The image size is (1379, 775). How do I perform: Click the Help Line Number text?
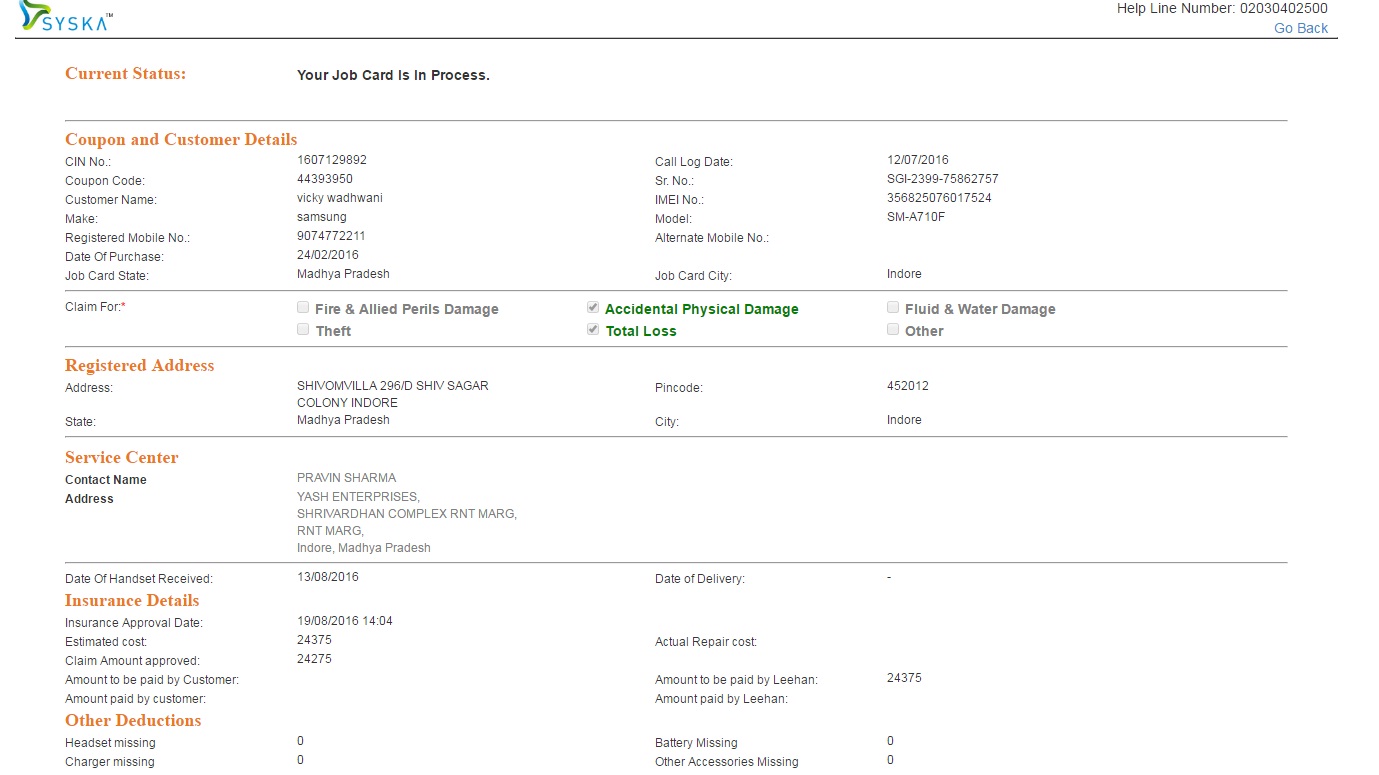(1222, 9)
